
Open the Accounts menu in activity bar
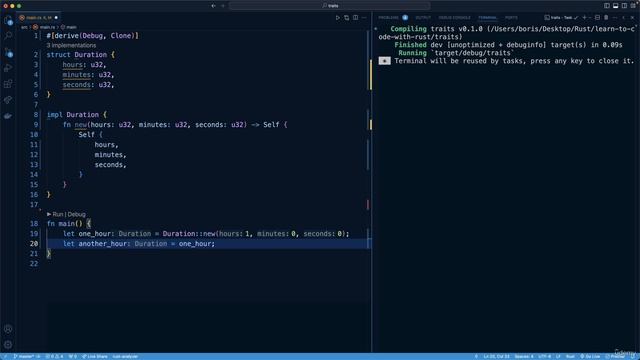[8, 329]
